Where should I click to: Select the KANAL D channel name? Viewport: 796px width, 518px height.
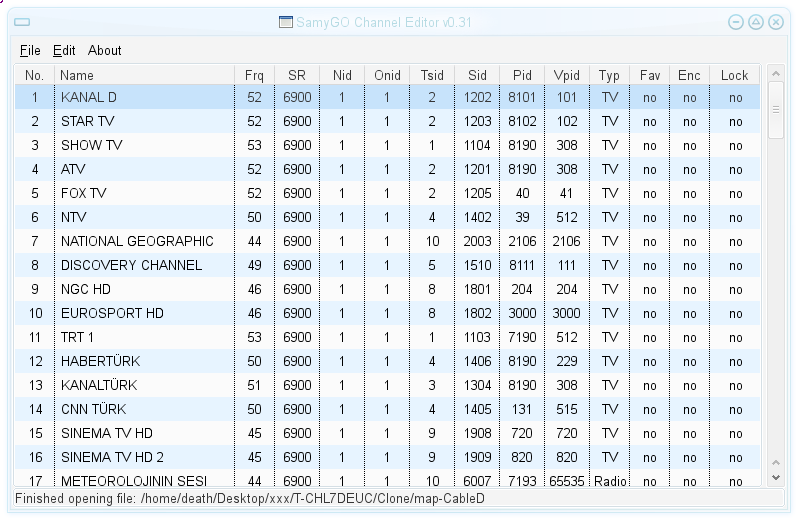pos(89,97)
